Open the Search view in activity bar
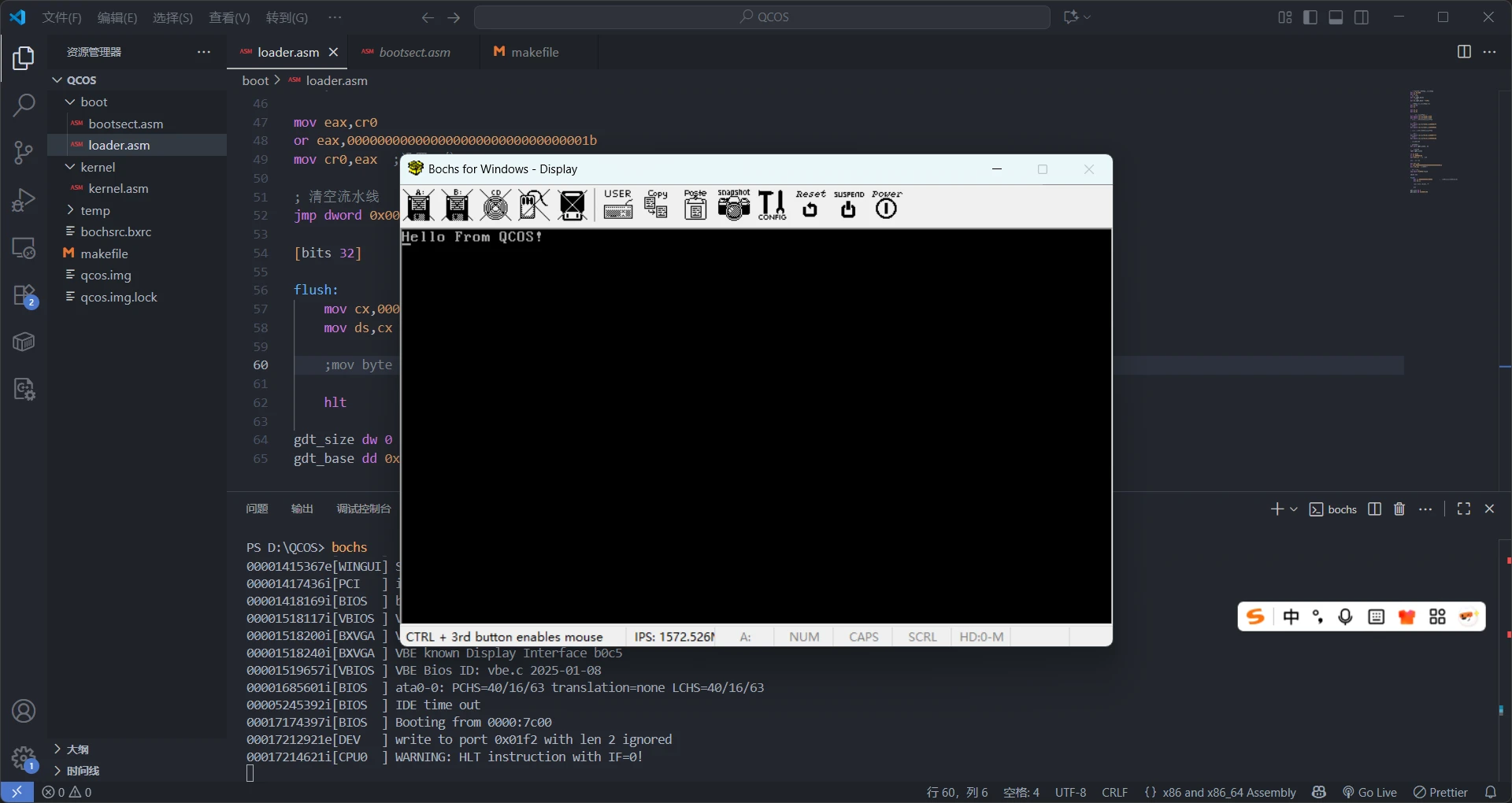1512x803 pixels. click(x=24, y=105)
